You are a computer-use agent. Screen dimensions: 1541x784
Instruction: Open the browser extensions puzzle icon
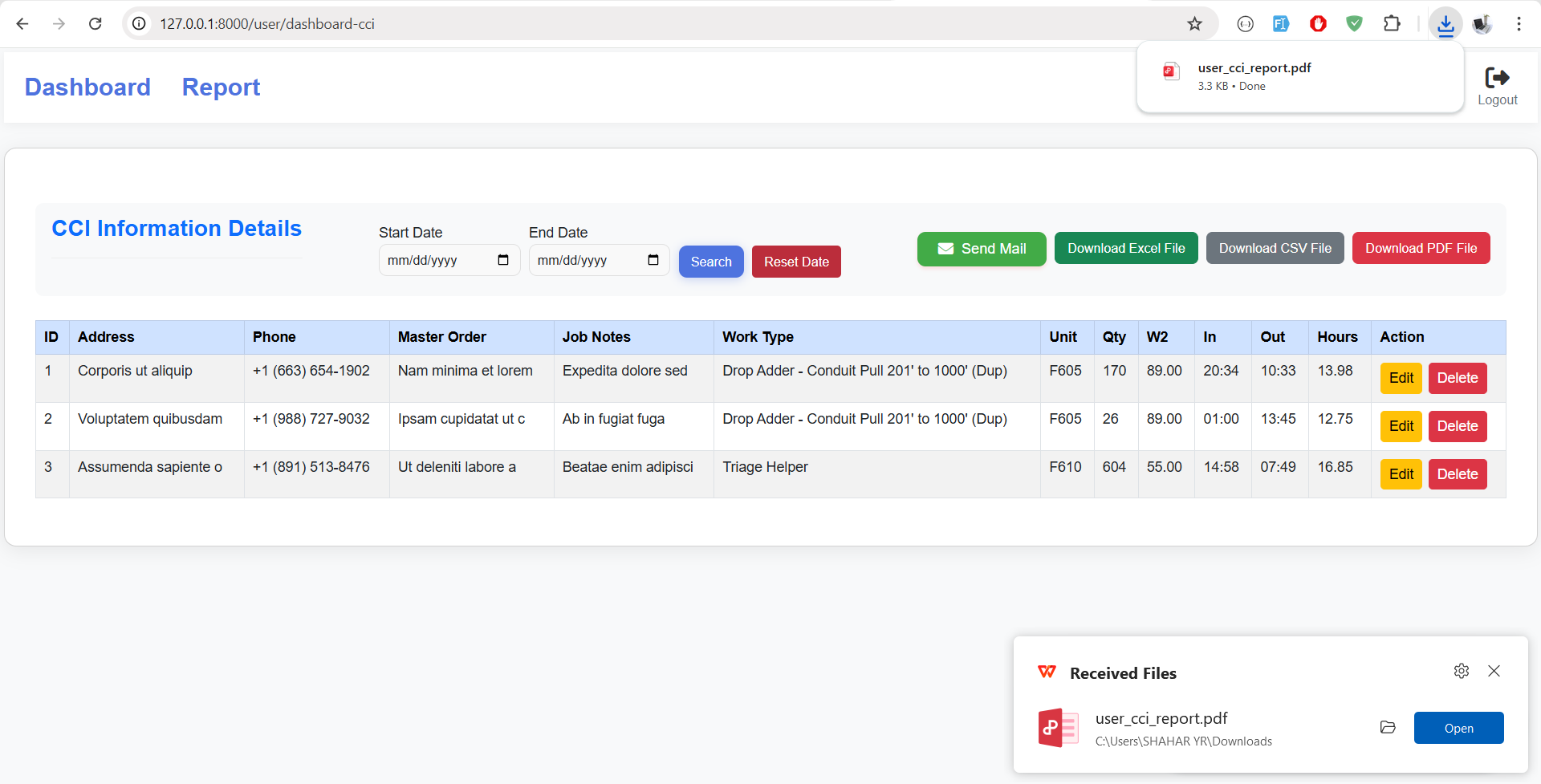pos(1392,24)
